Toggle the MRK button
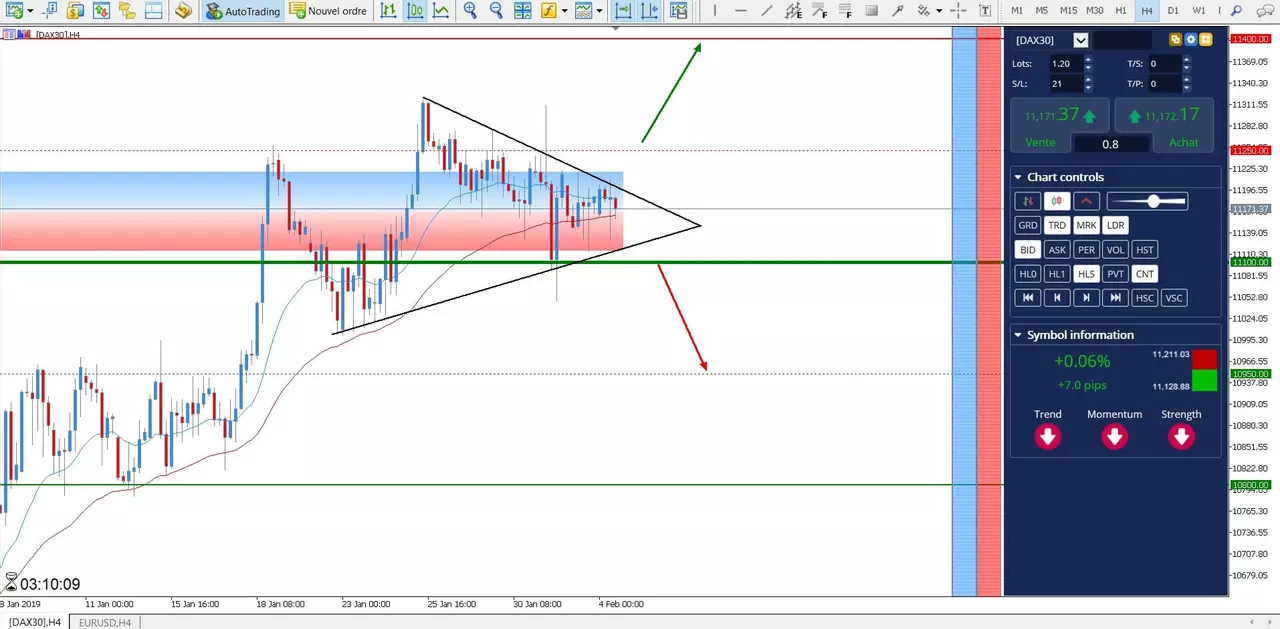Image resolution: width=1280 pixels, height=629 pixels. pyautogui.click(x=1086, y=225)
